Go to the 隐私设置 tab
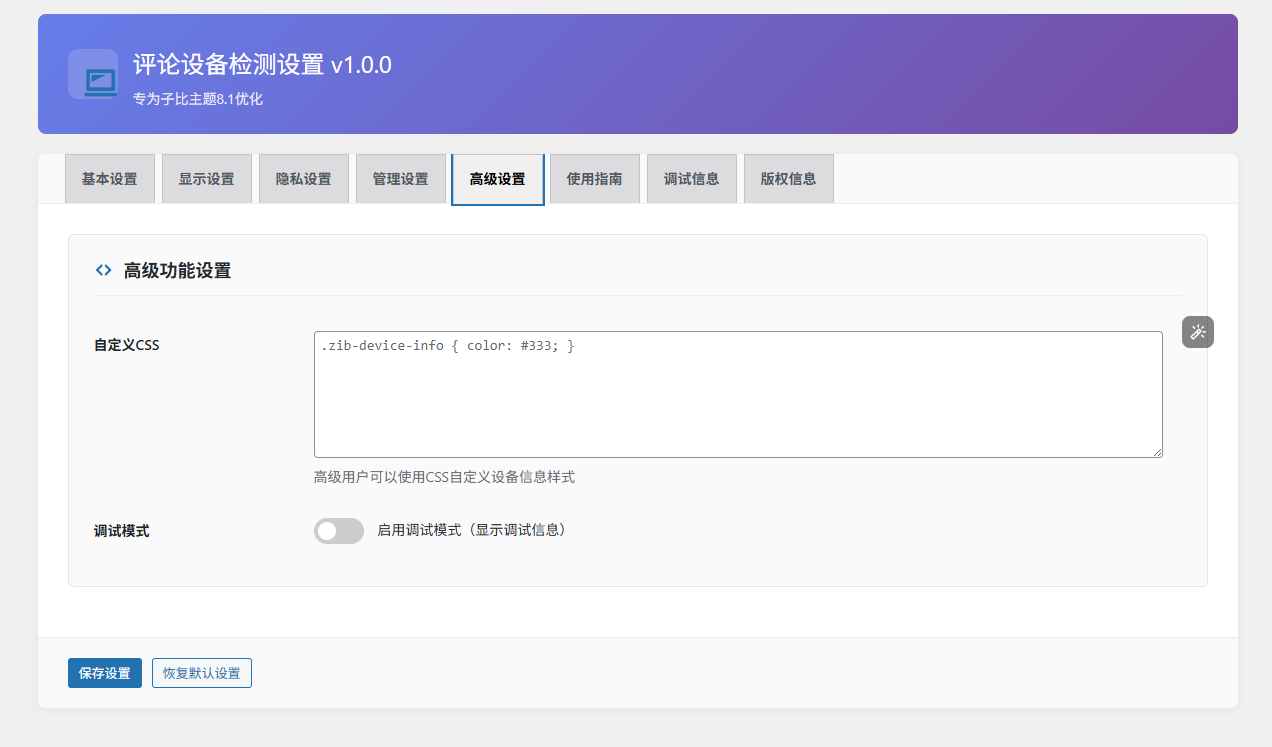 click(304, 179)
